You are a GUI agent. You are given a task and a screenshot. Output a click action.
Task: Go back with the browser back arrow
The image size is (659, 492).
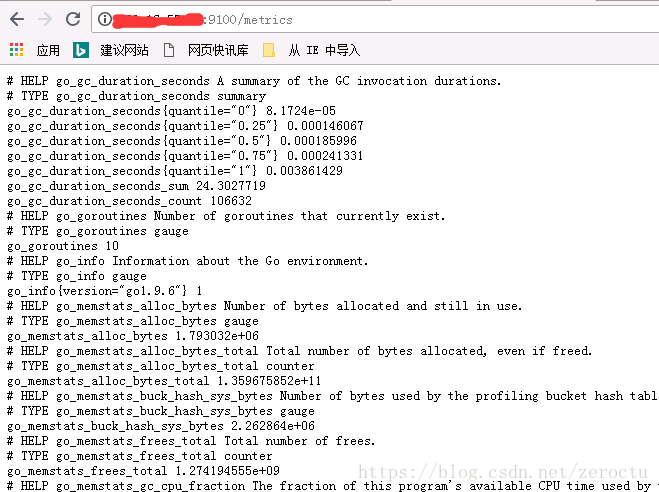pos(17,19)
